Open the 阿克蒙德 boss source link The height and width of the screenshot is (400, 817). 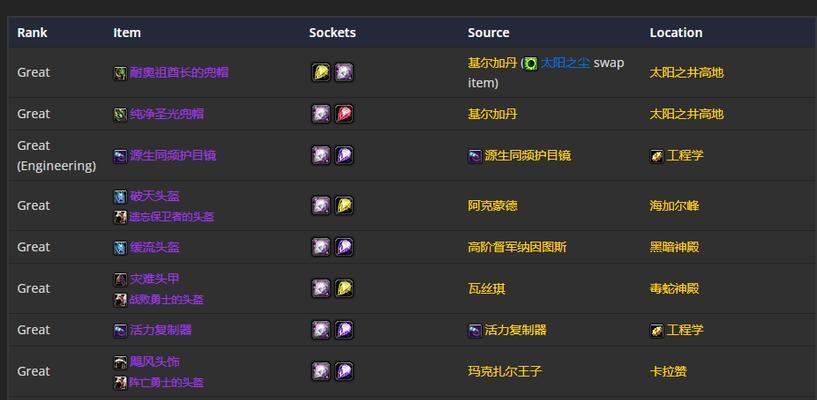pyautogui.click(x=492, y=205)
